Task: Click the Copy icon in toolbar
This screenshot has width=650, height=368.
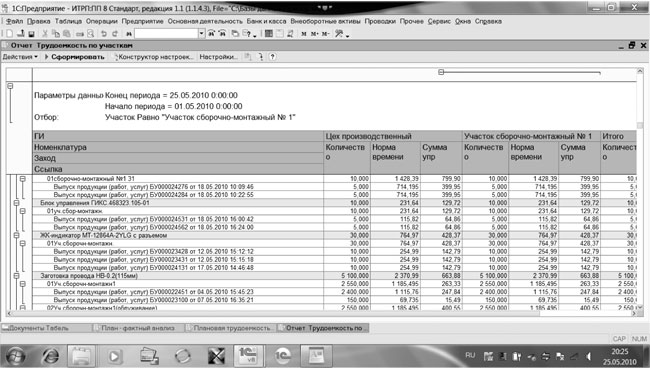Action: [56, 34]
